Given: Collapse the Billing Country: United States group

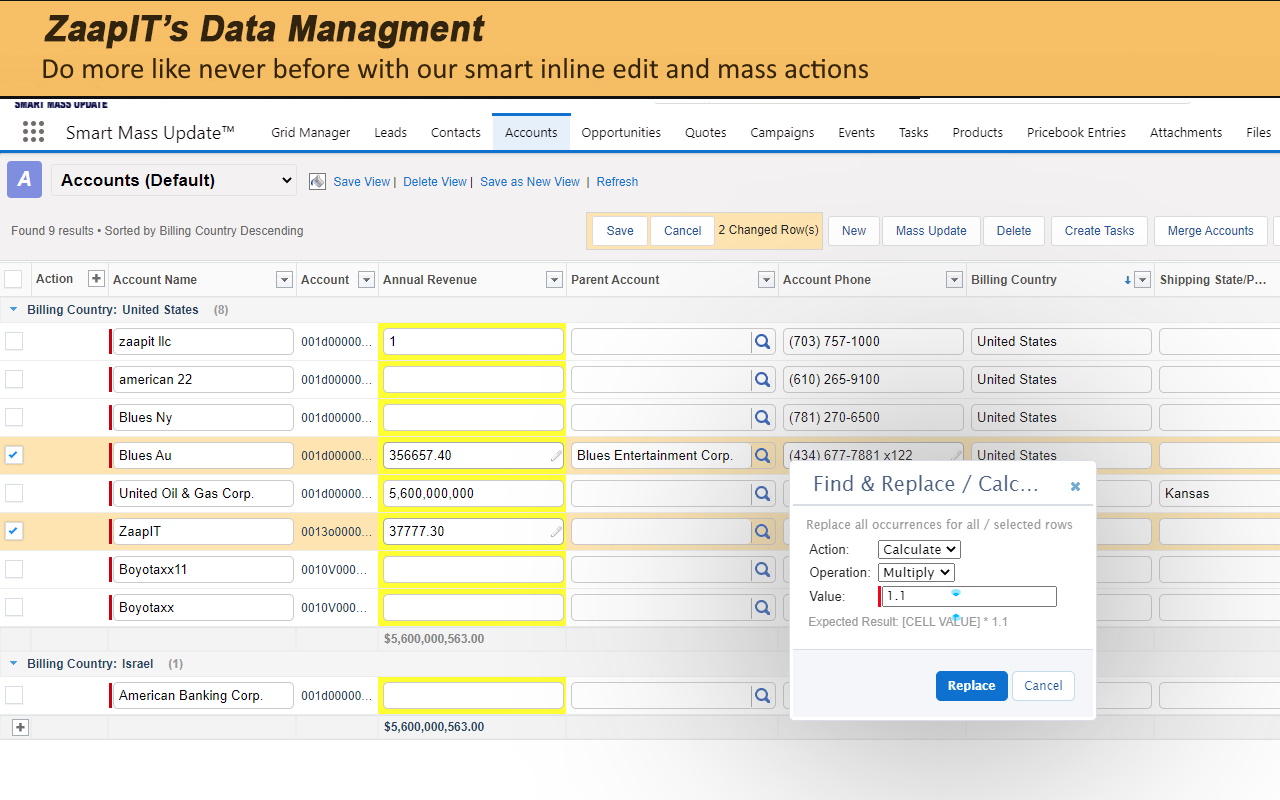Looking at the screenshot, I should point(14,310).
